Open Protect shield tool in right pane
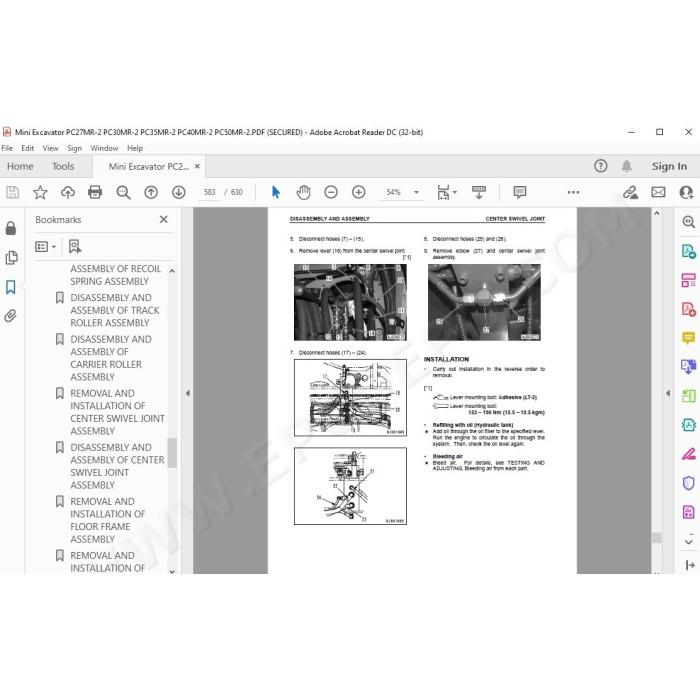Image resolution: width=700 pixels, height=700 pixels. (688, 483)
